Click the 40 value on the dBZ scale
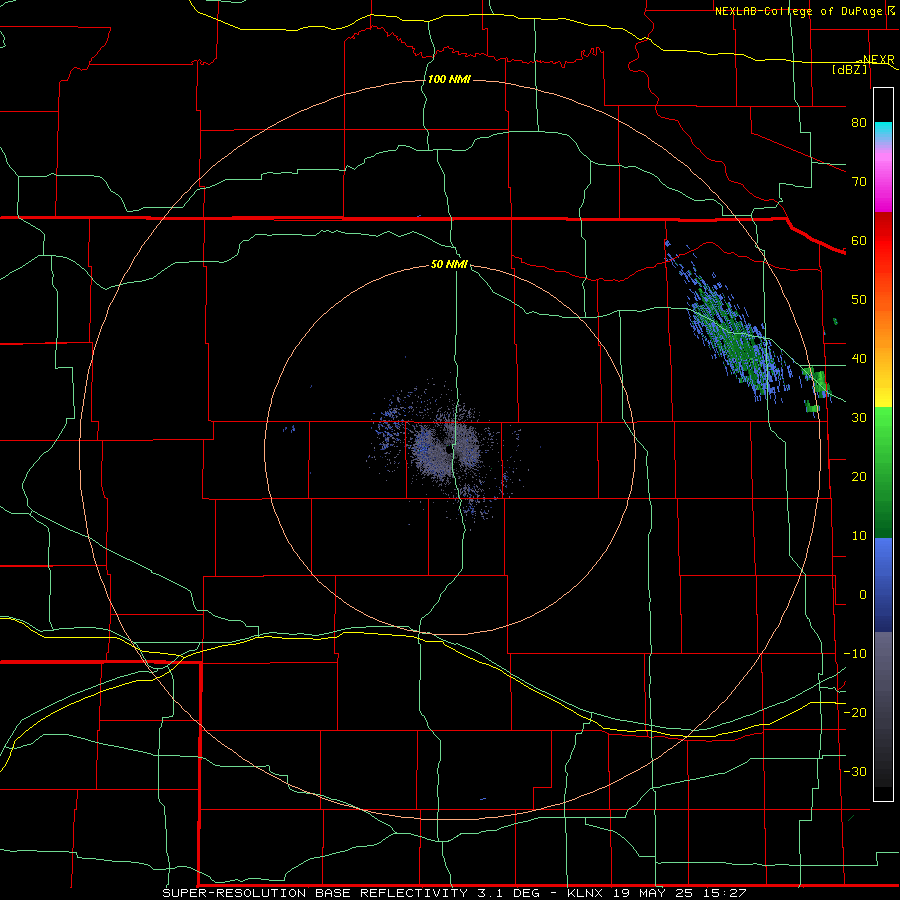Viewport: 900px width, 900px height. tap(859, 359)
